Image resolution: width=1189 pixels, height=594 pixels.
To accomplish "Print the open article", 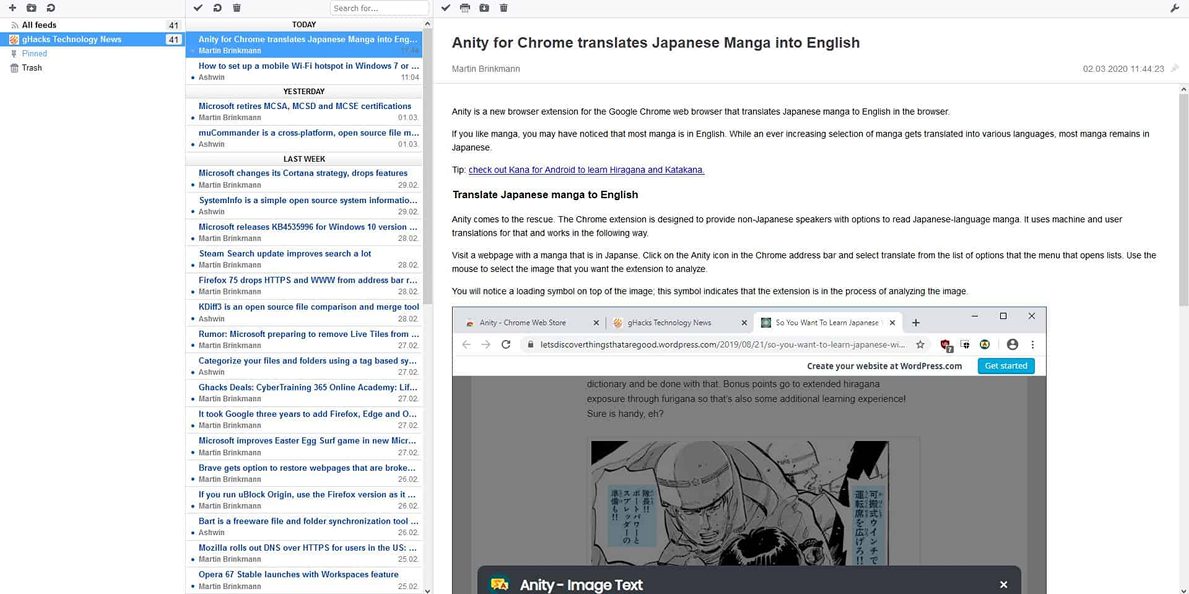I will 465,8.
